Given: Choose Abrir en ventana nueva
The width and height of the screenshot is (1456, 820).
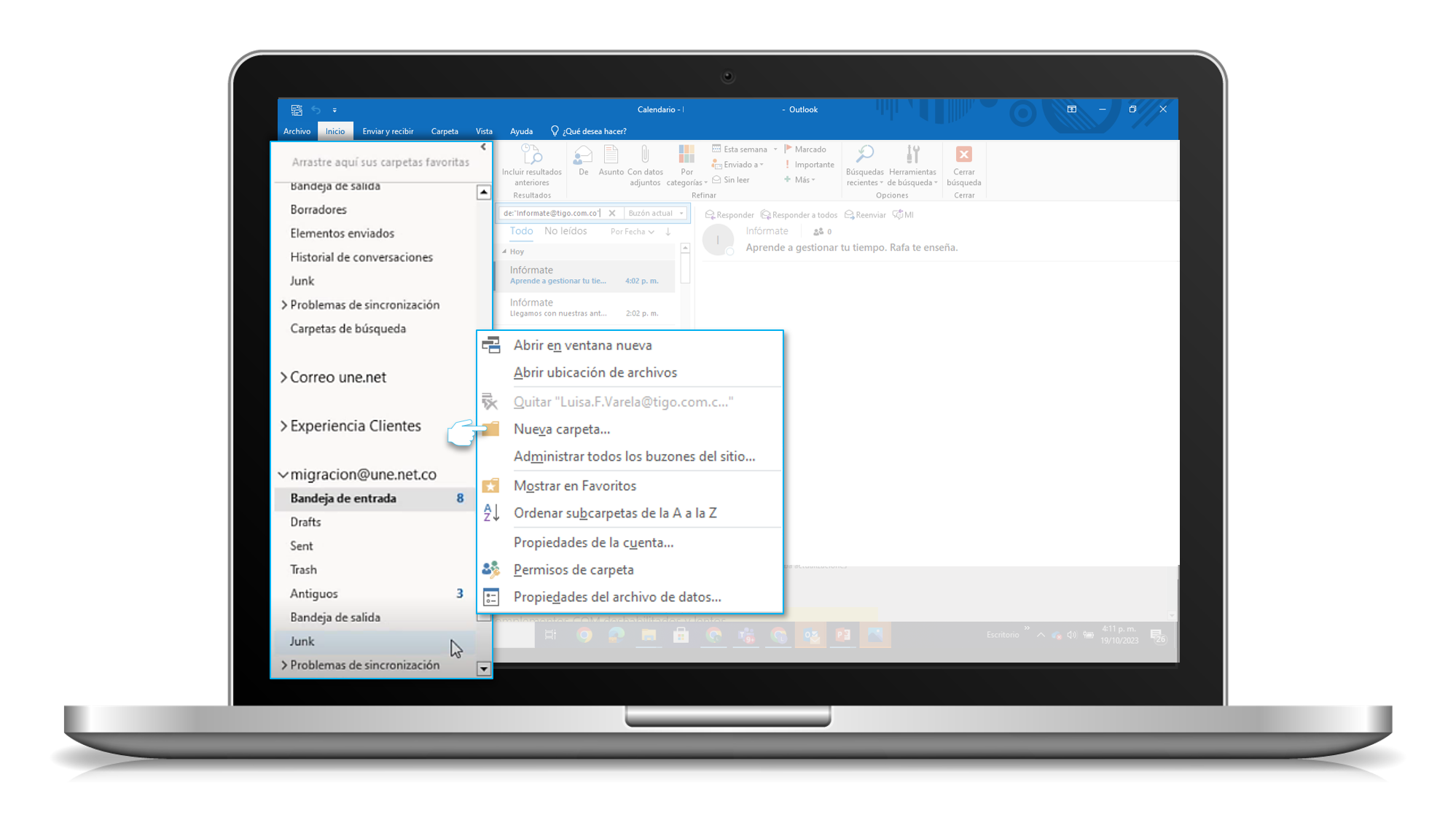Looking at the screenshot, I should (x=630, y=345).
